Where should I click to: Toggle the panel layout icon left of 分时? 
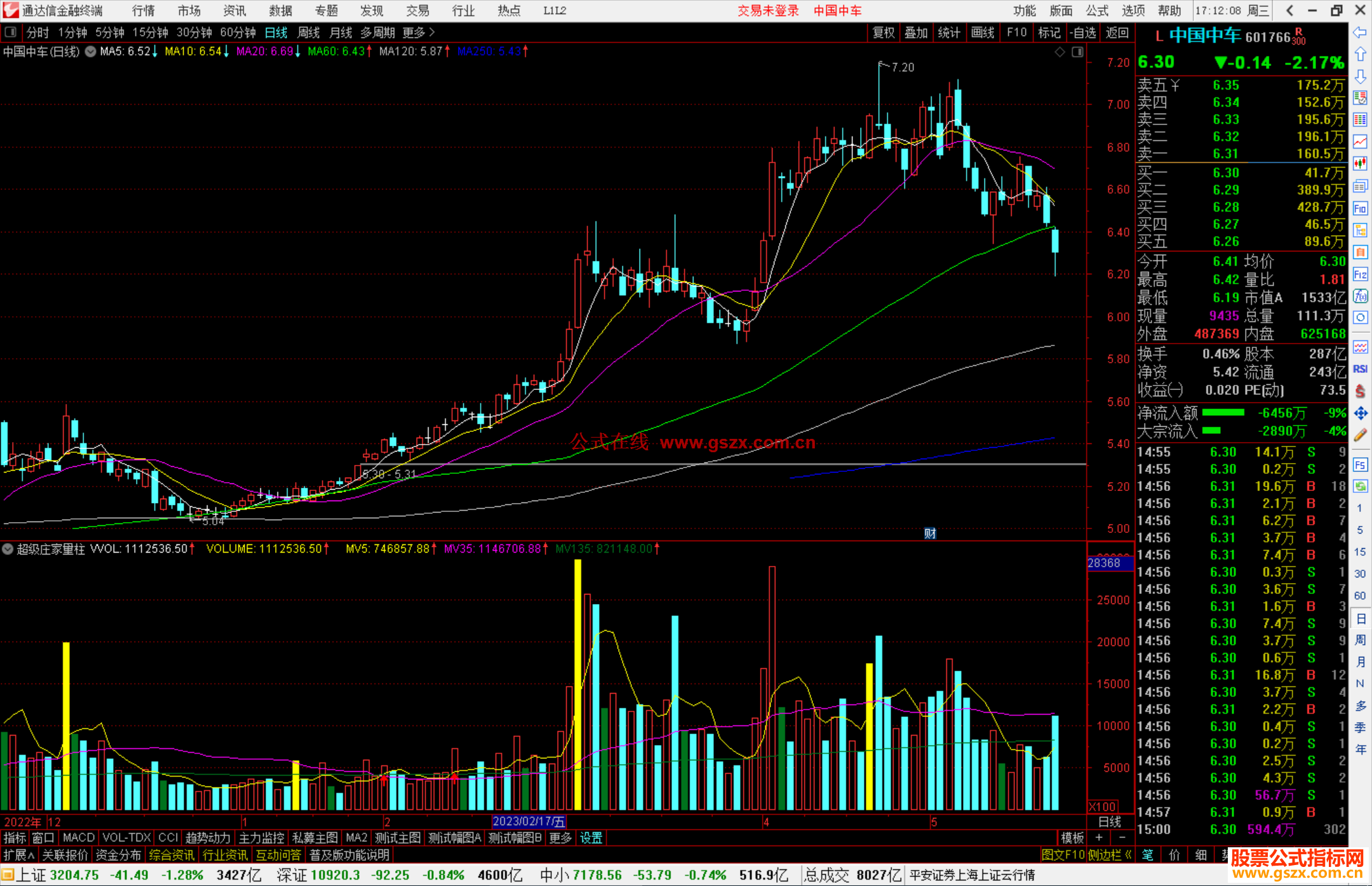tap(10, 32)
